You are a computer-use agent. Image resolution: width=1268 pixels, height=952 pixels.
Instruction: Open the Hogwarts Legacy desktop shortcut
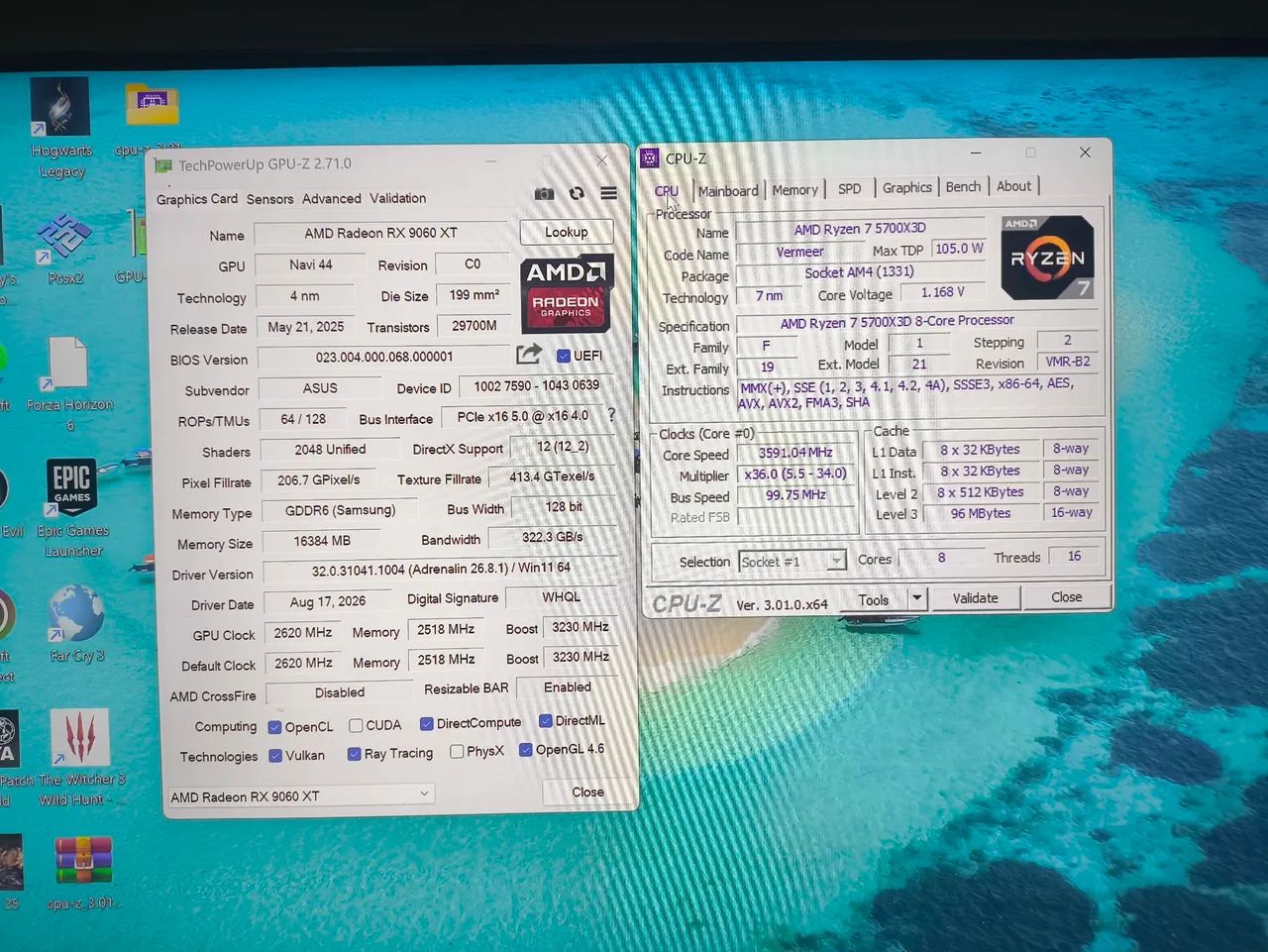pos(60,130)
